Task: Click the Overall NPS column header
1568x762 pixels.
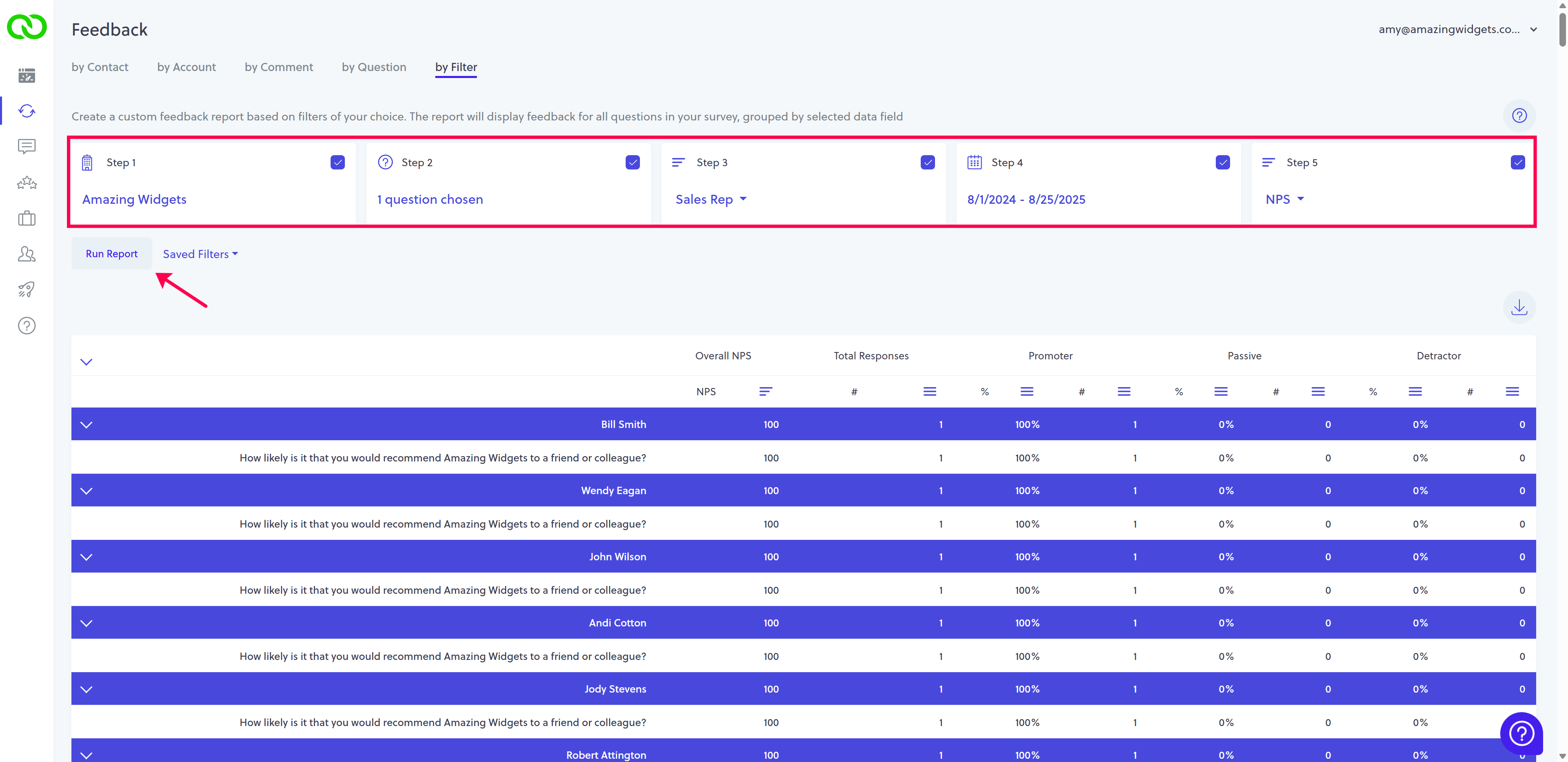Action: pyautogui.click(x=723, y=356)
